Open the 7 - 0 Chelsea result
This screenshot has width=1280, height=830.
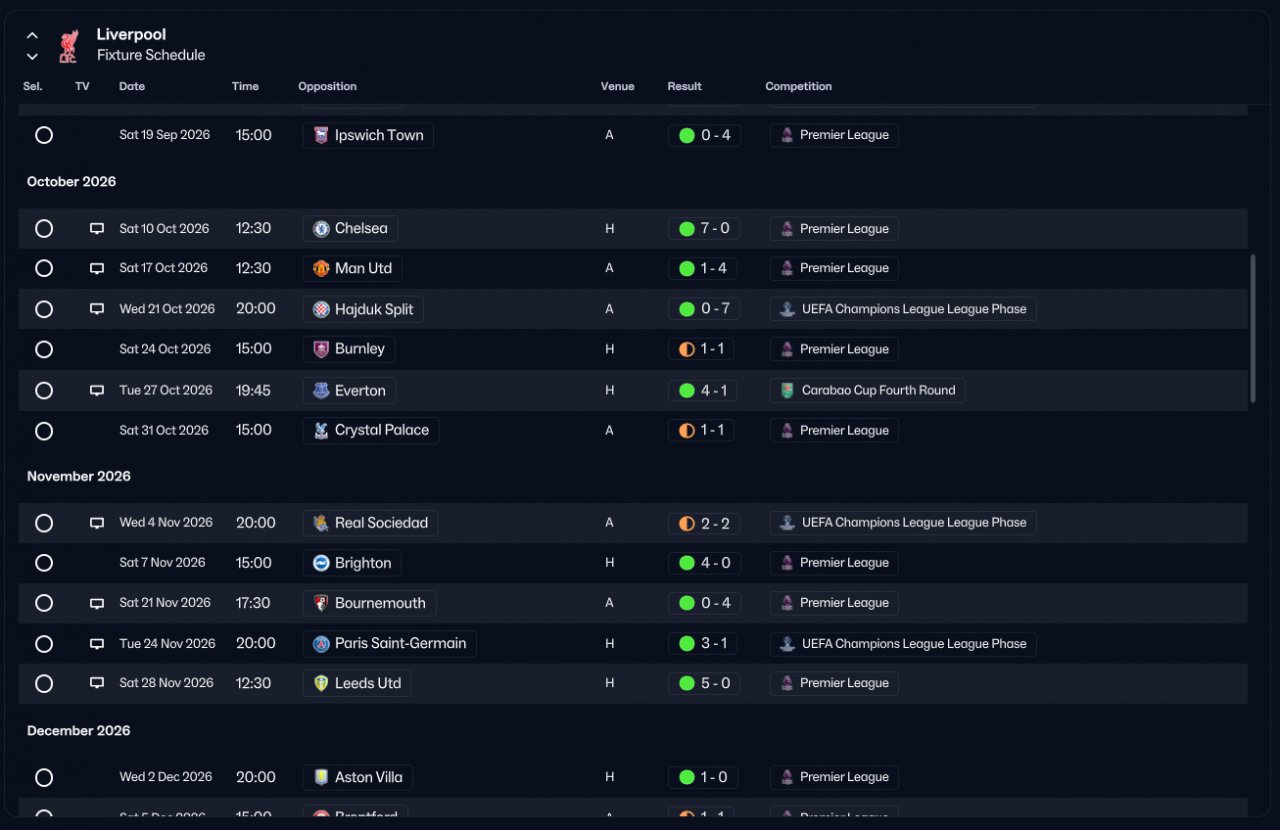pos(704,229)
